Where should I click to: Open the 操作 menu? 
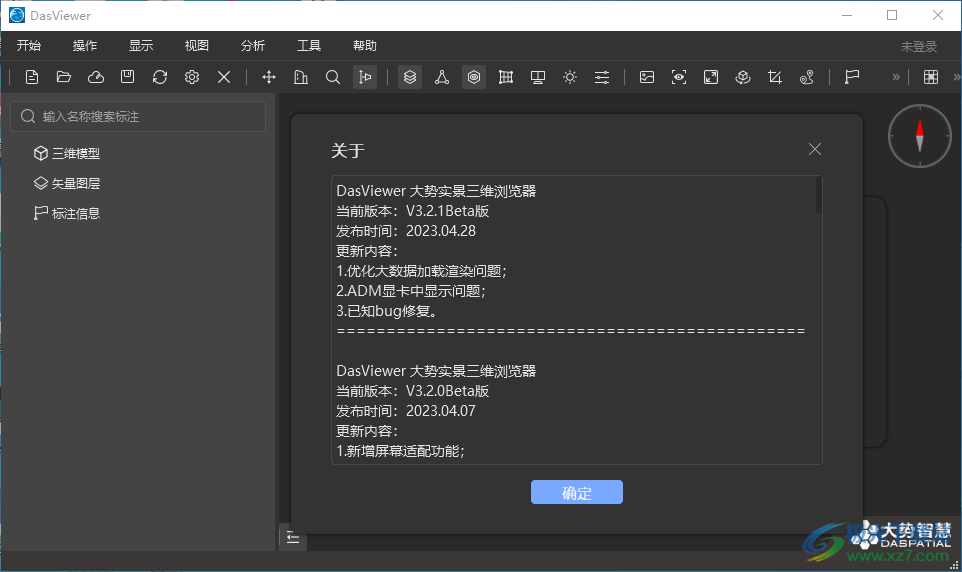coord(85,45)
